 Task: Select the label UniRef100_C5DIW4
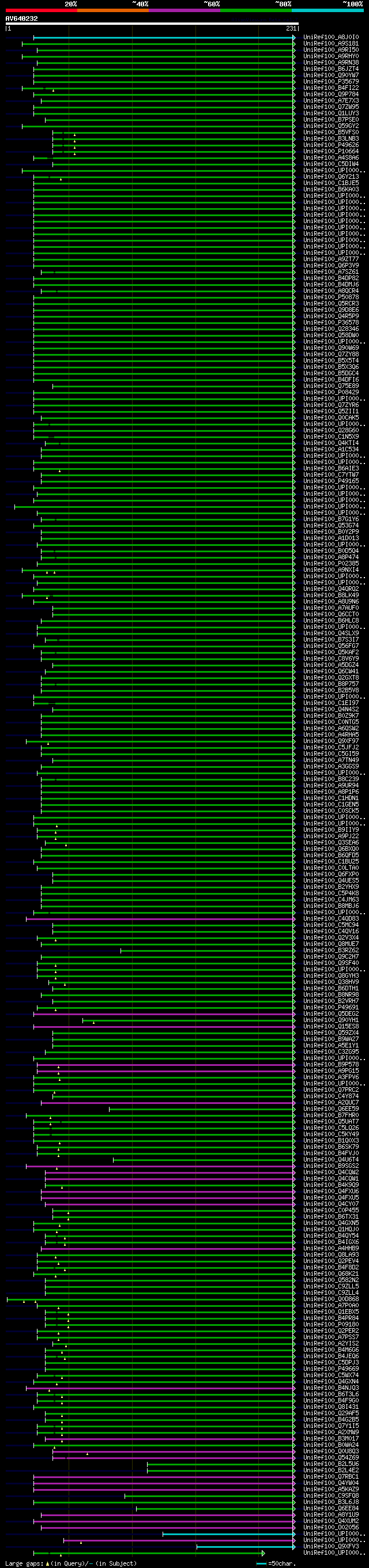332,164
